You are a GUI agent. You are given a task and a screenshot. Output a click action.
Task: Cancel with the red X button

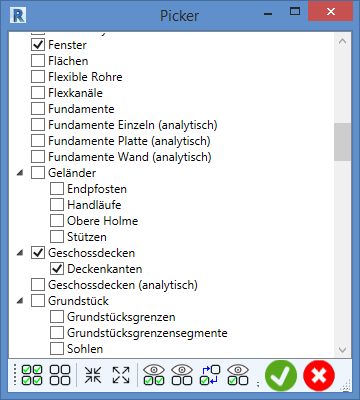coord(319,376)
